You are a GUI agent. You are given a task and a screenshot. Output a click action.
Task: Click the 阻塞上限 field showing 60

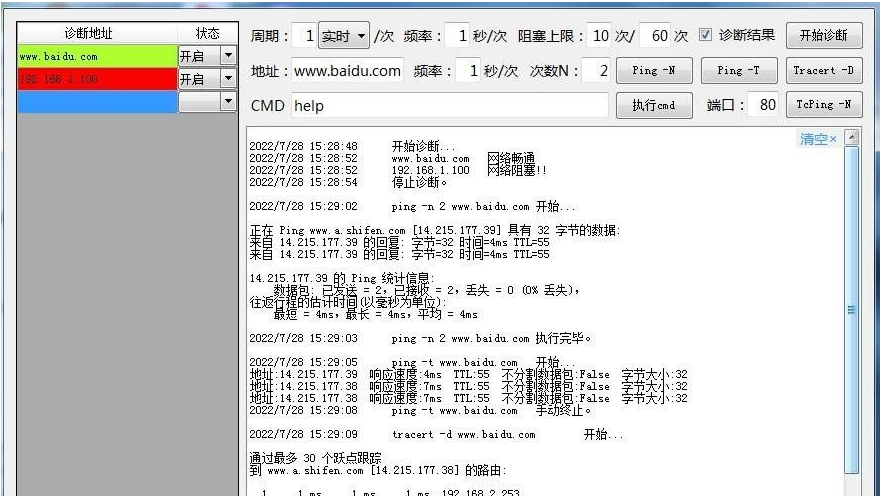[655, 36]
